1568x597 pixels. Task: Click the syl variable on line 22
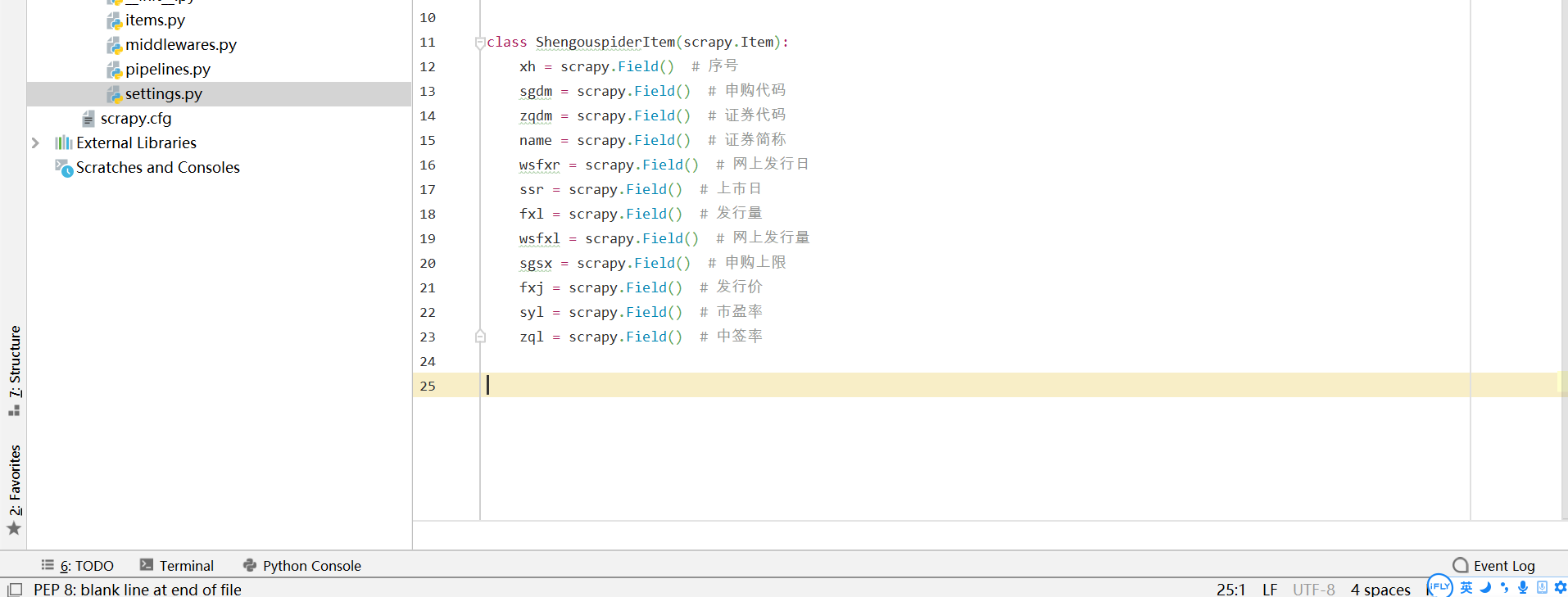[532, 312]
